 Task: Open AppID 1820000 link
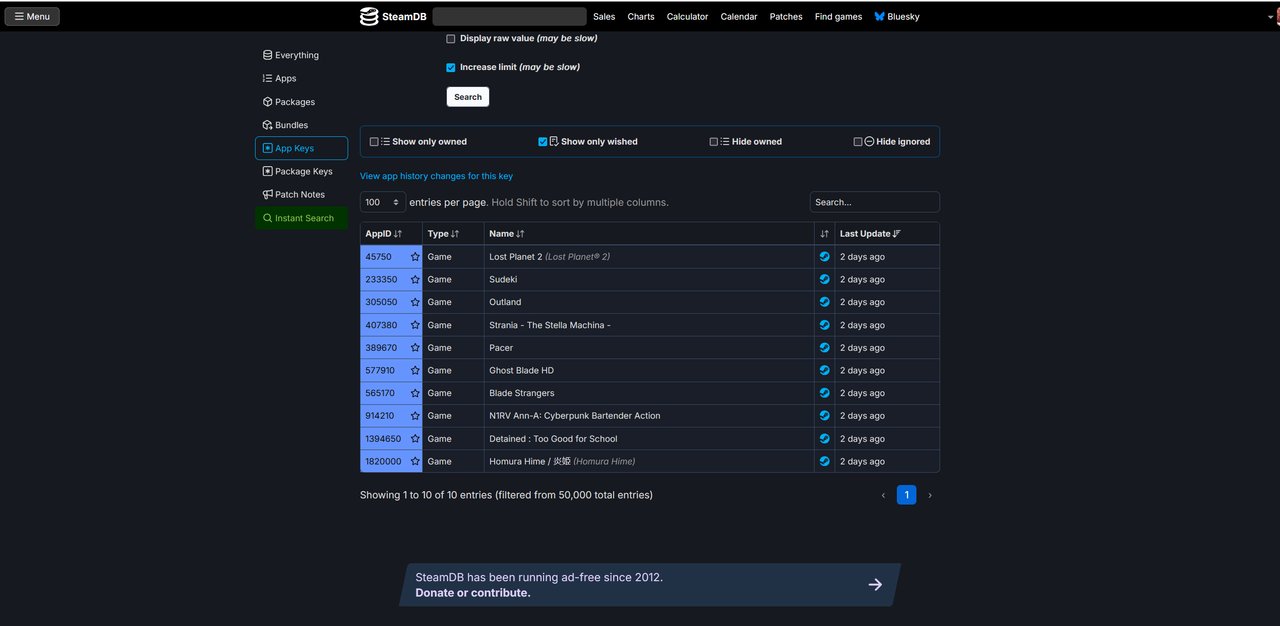[x=383, y=462]
